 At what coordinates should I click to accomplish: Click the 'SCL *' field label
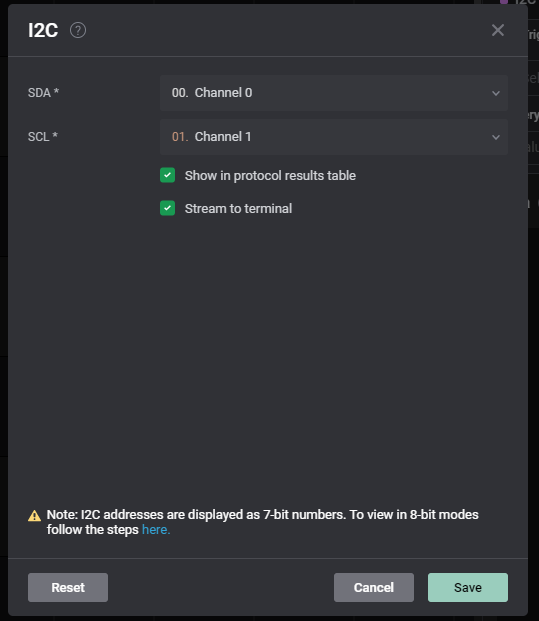[43, 137]
